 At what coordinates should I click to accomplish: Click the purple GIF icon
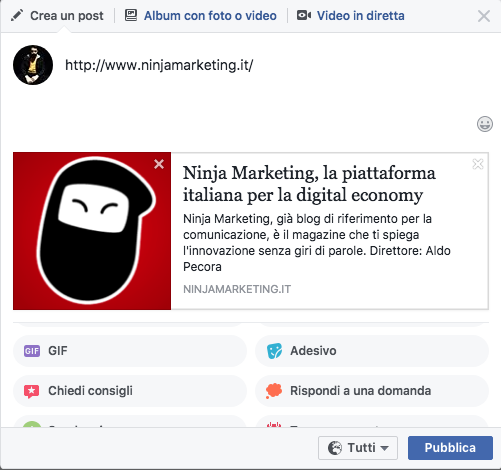[32, 351]
